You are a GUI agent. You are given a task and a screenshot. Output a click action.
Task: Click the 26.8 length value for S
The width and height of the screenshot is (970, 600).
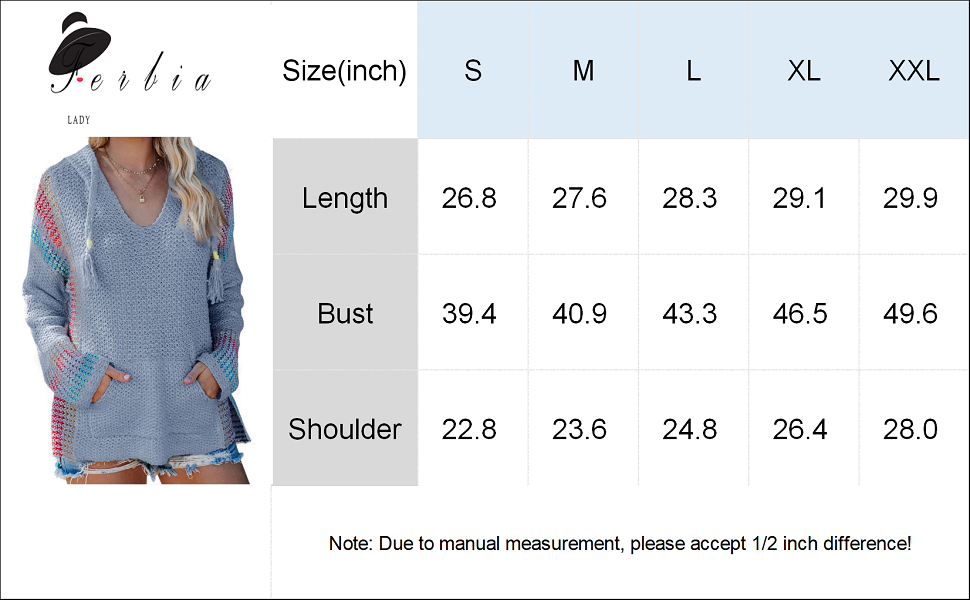[x=469, y=198]
